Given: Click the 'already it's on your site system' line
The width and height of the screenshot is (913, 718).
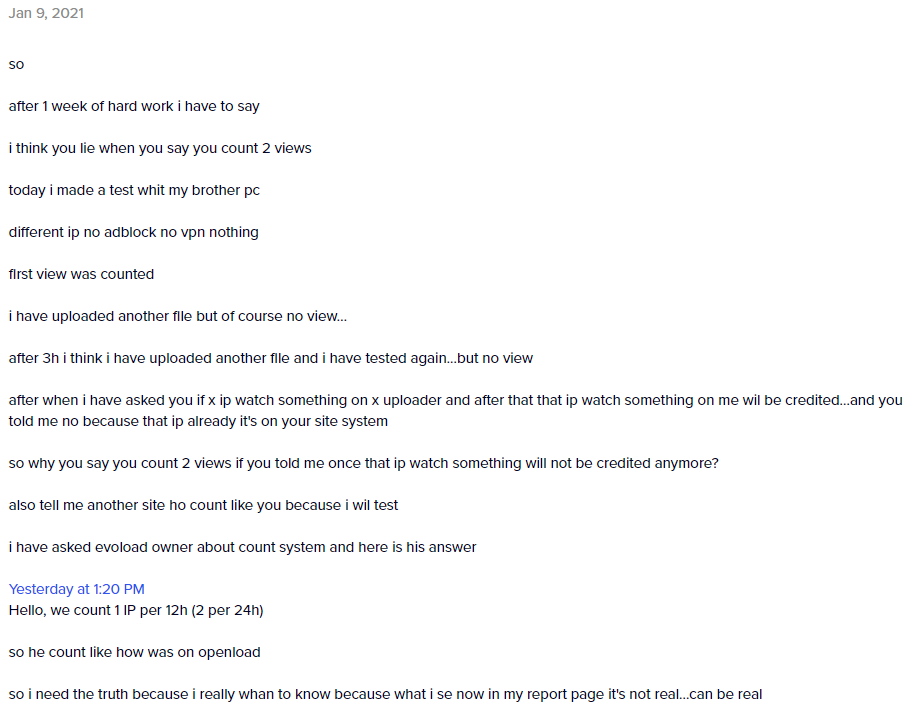Looking at the screenshot, I should coord(198,421).
